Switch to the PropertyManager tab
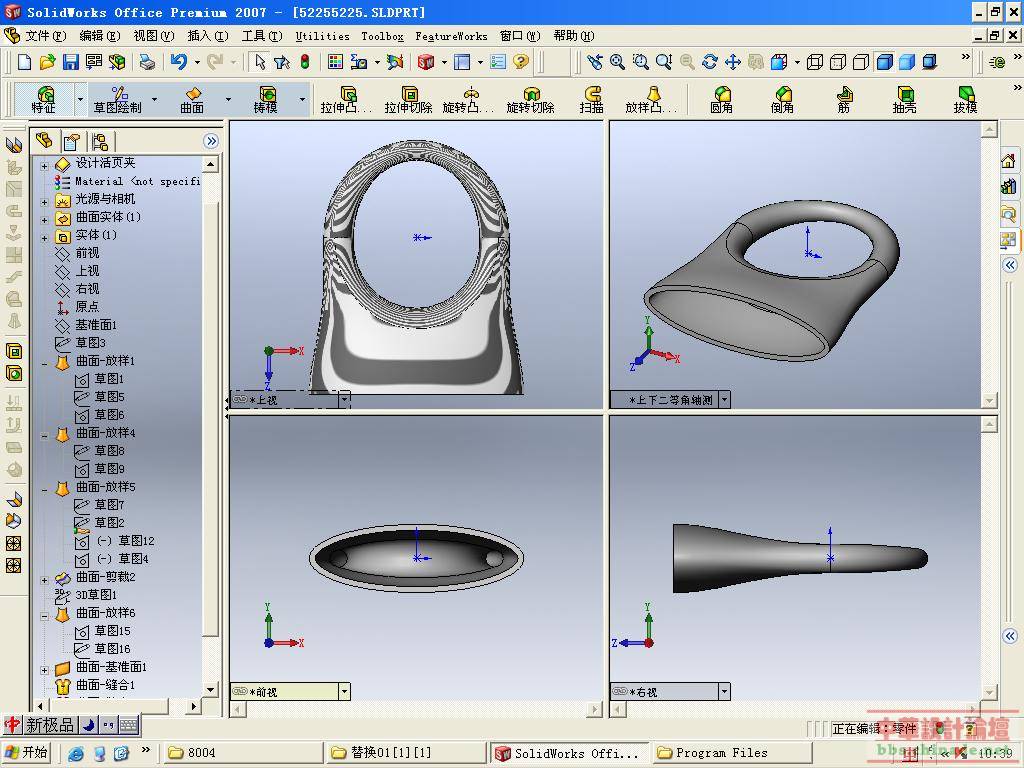1024x768 pixels. point(71,141)
